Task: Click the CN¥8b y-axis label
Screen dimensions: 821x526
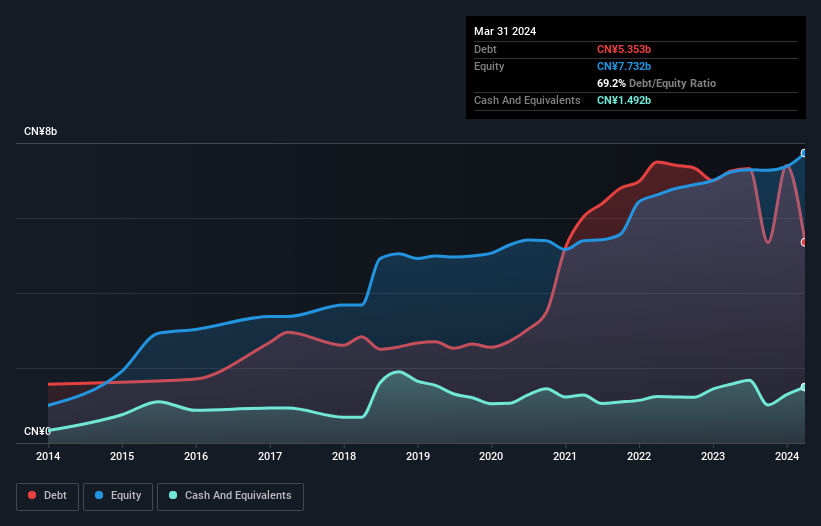Action: 40,131
